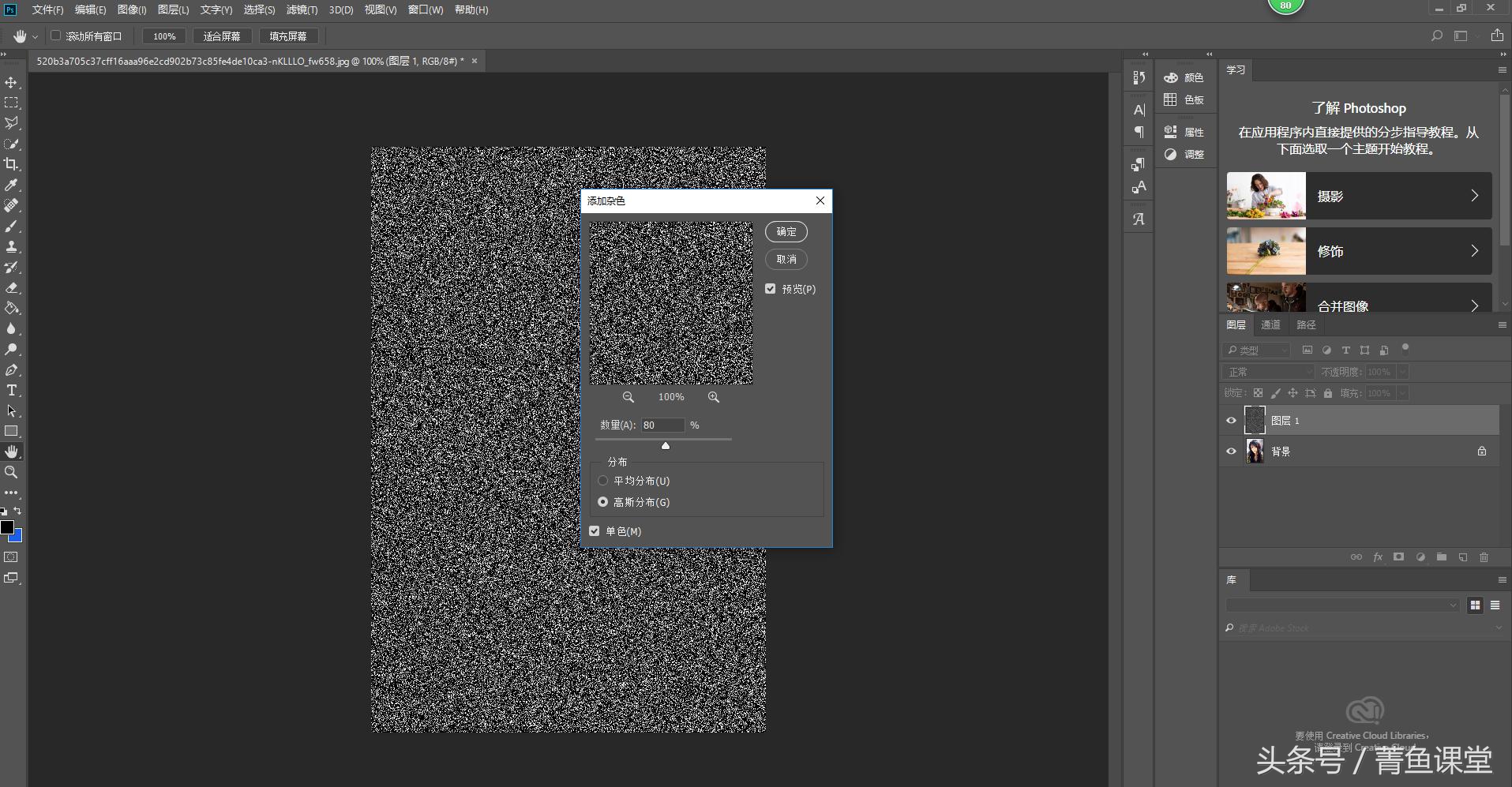Click the delete layer trash icon
Viewport: 1512px width, 787px height.
pyautogui.click(x=1484, y=557)
